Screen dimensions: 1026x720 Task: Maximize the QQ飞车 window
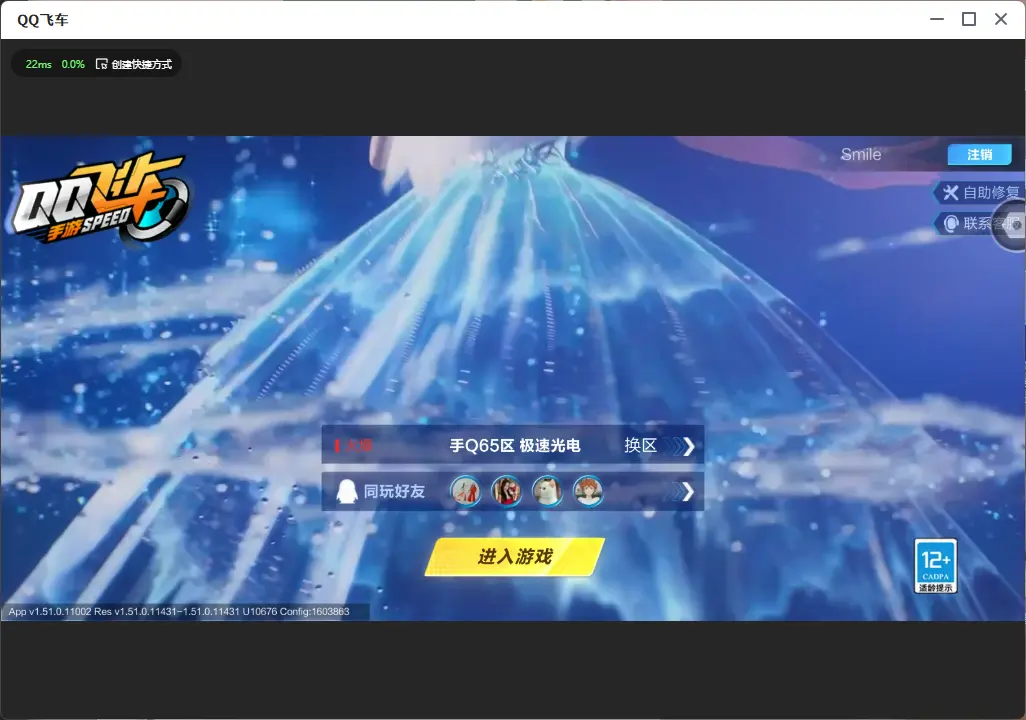(969, 19)
